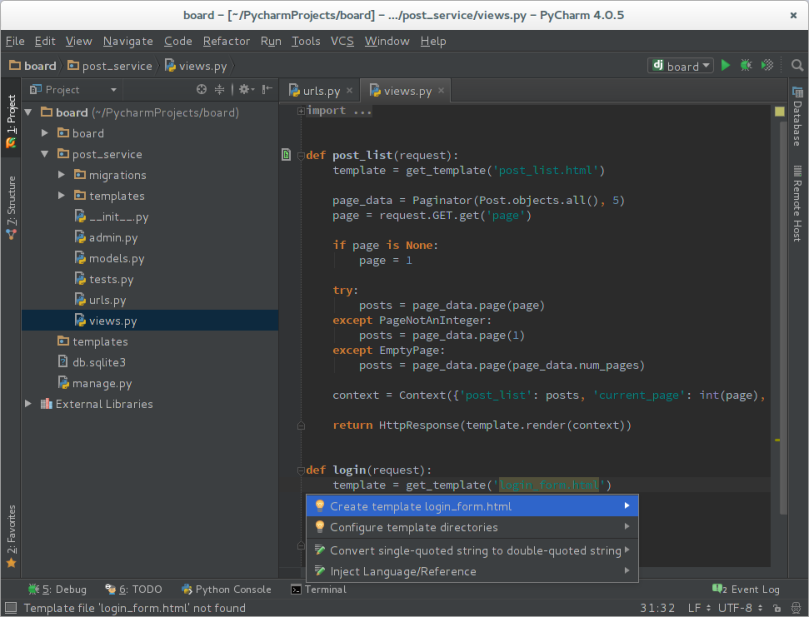Viewport: 809px width, 617px height.
Task: Open the Terminal tool window
Action: [319, 589]
